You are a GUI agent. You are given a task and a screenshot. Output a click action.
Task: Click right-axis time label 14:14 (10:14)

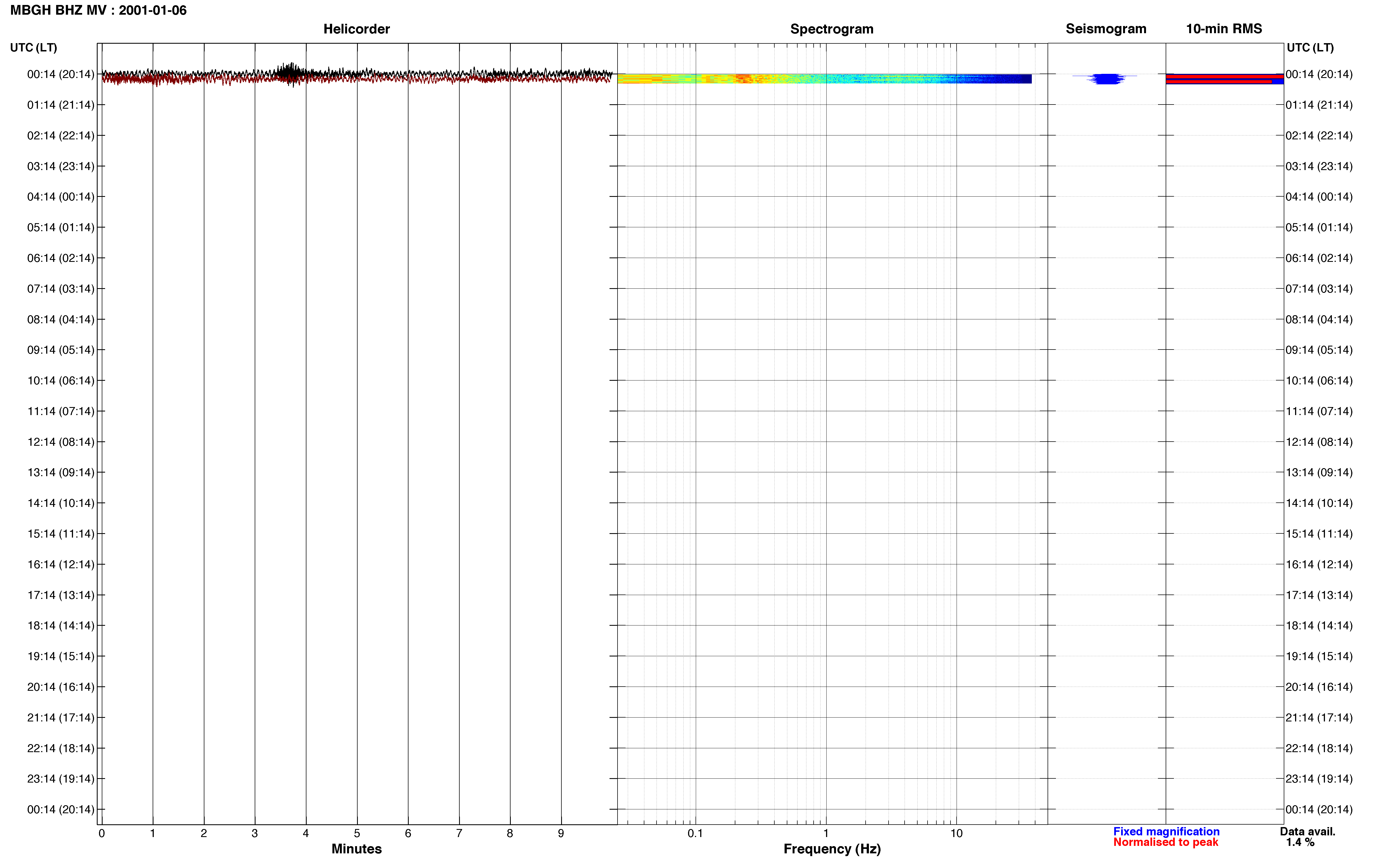click(1319, 504)
